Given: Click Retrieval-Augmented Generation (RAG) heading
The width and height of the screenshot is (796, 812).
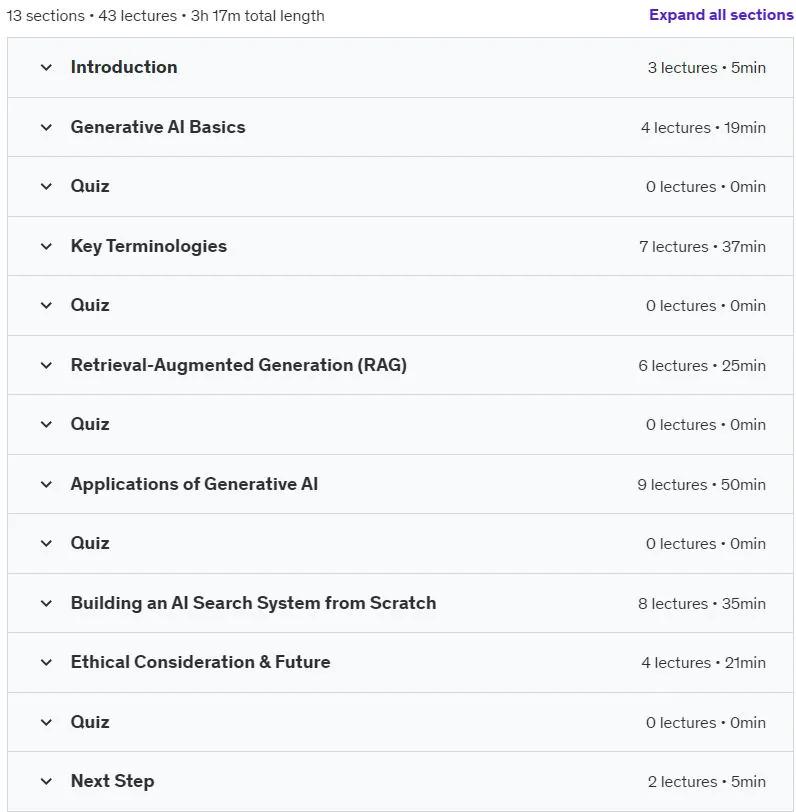Looking at the screenshot, I should 239,366.
